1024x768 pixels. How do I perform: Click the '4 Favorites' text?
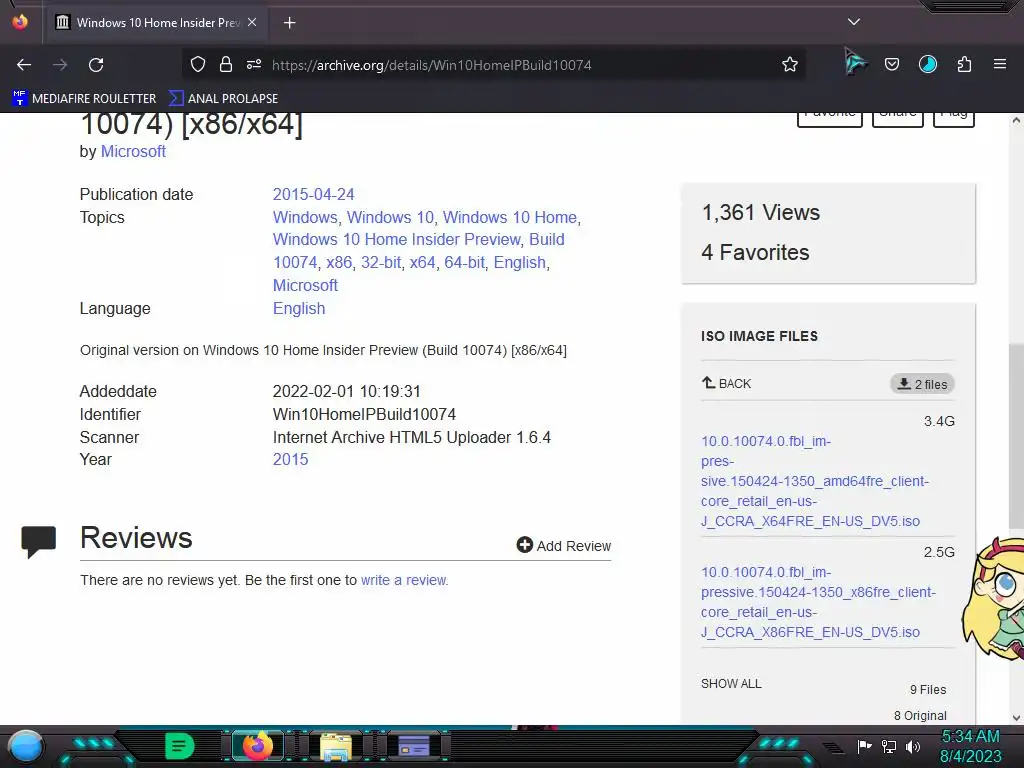point(755,253)
